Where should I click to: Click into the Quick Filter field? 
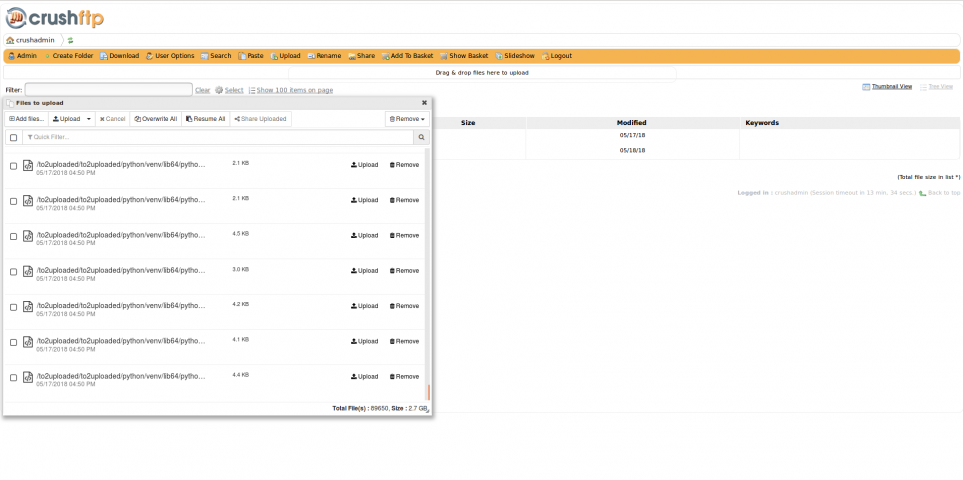[218, 137]
